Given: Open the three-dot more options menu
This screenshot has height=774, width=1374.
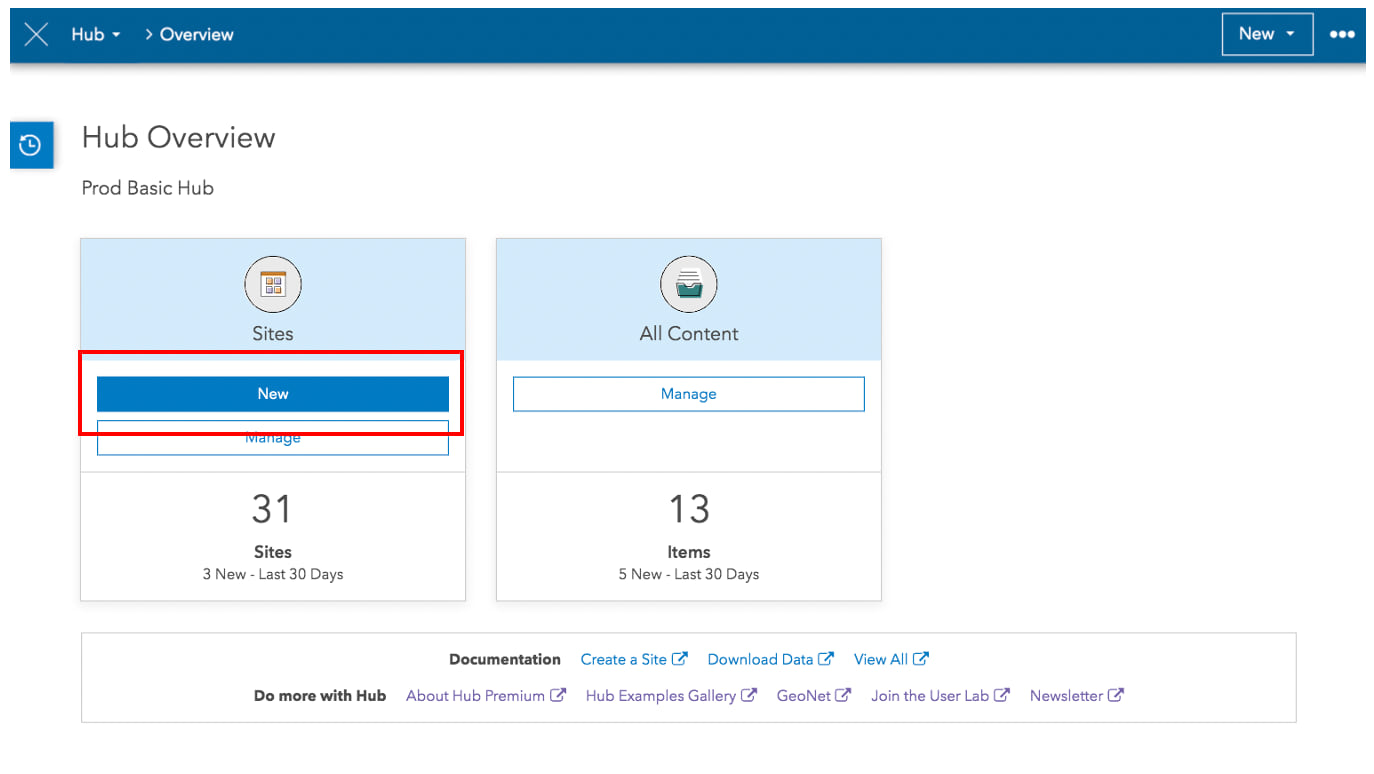Looking at the screenshot, I should [x=1341, y=34].
